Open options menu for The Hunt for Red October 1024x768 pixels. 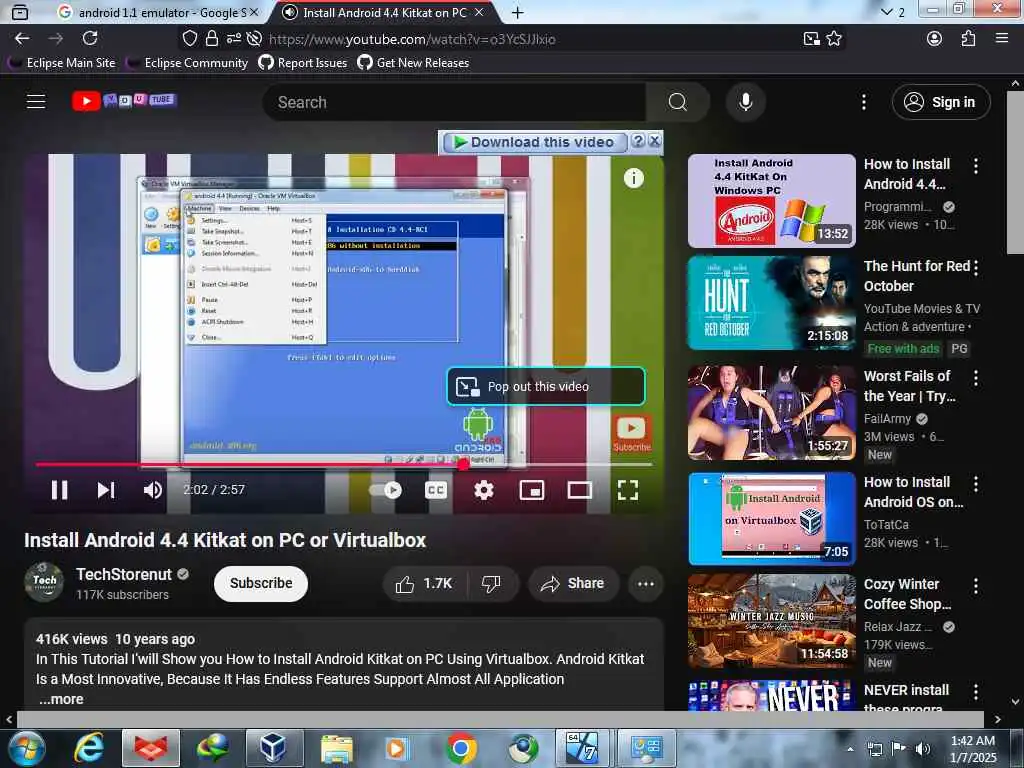[x=976, y=268]
